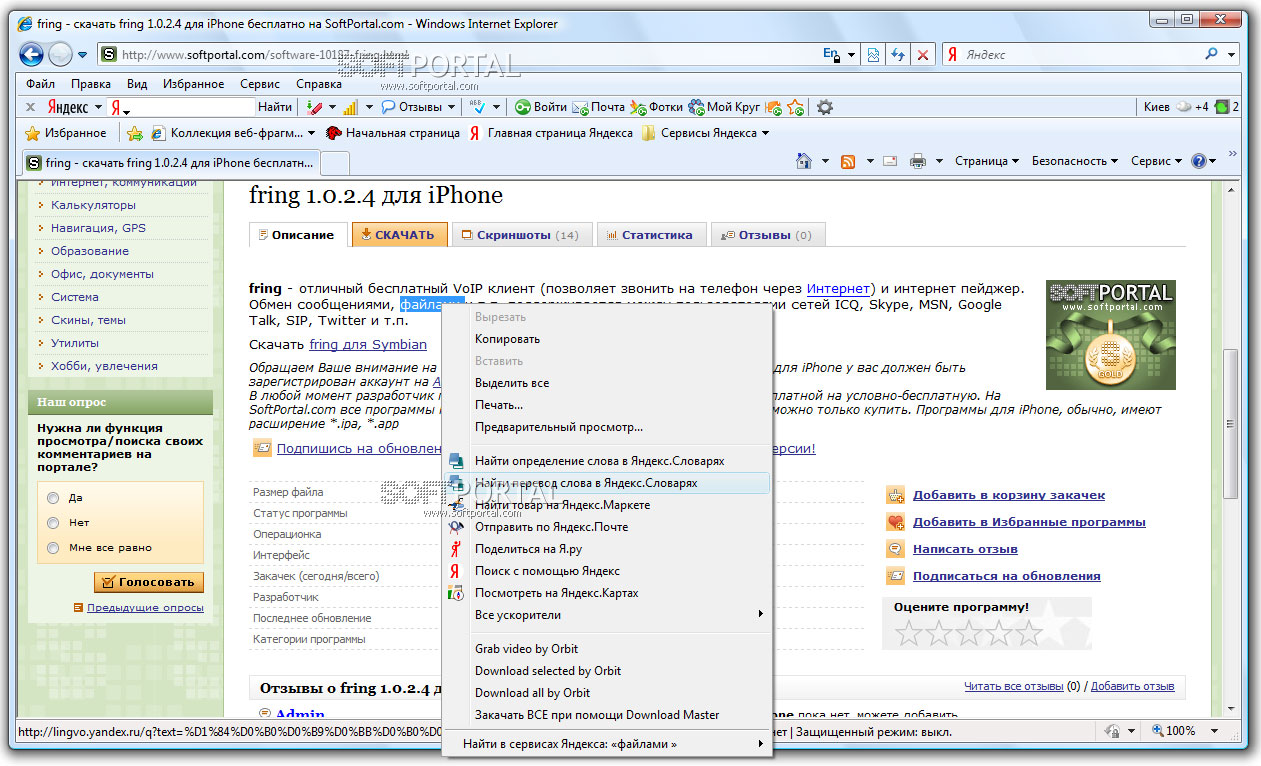Click the Избранное star favorites button
1261x766 pixels.
(x=65, y=133)
